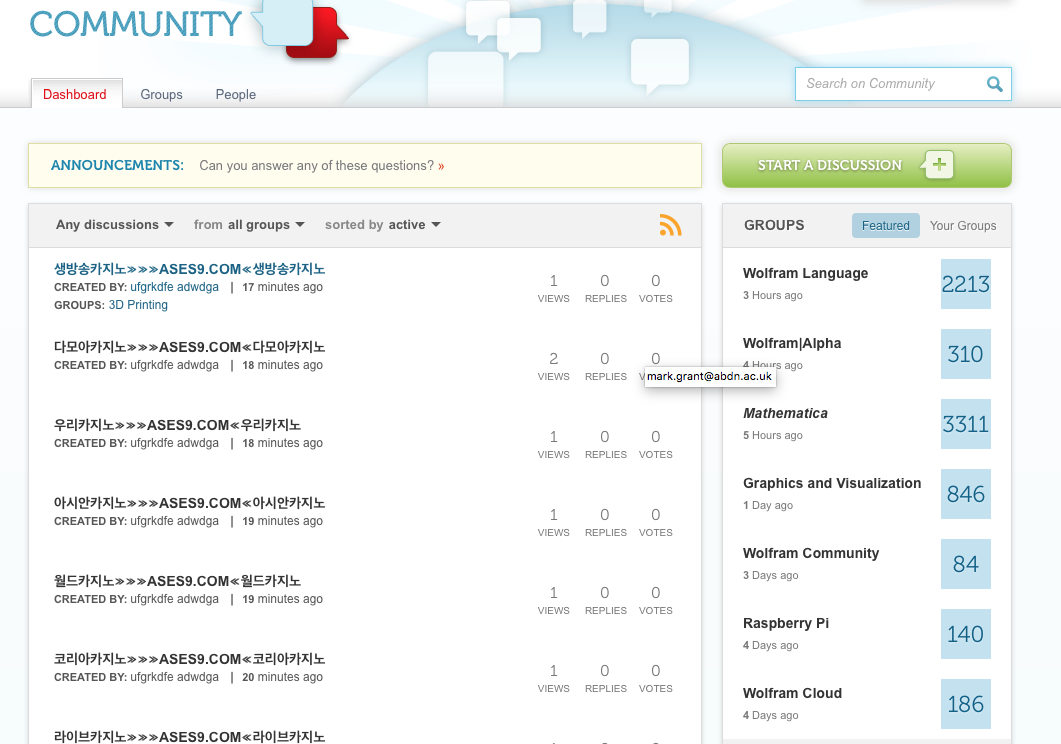Screen dimensions: 1061x744
Task: Open the 코리아카지노 discussion
Action: tap(189, 659)
